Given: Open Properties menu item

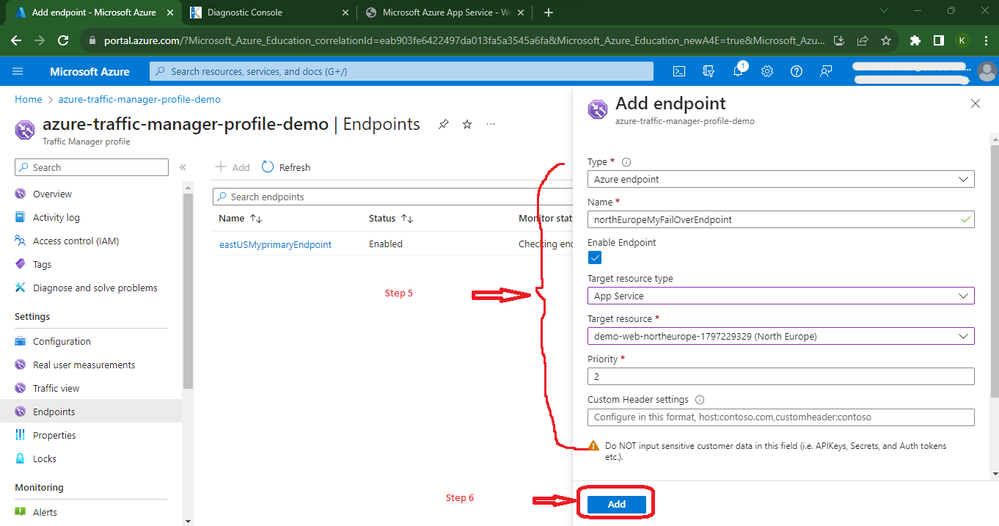Looking at the screenshot, I should pos(54,435).
